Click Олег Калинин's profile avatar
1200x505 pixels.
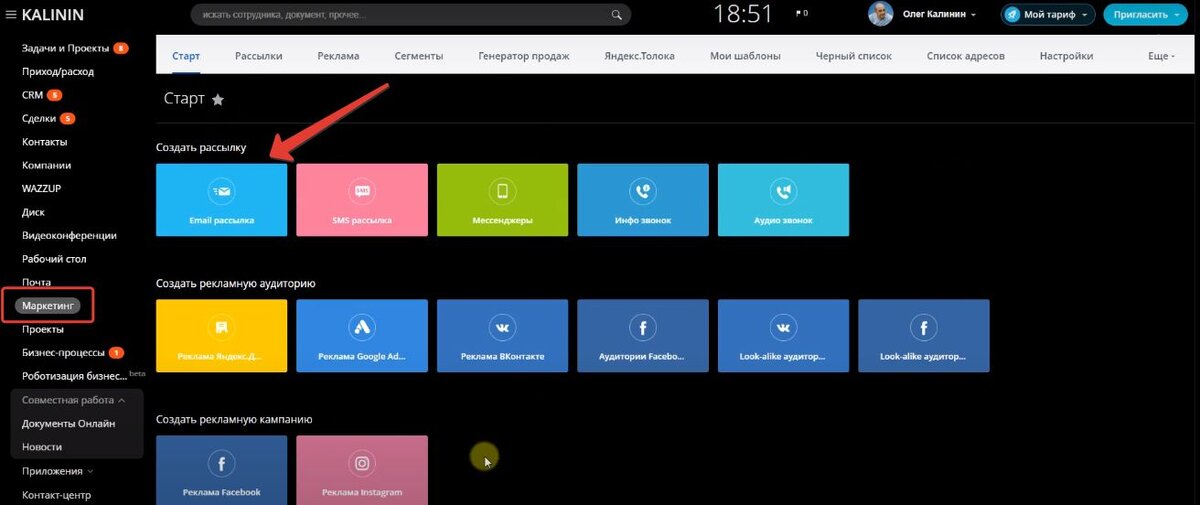(880, 14)
